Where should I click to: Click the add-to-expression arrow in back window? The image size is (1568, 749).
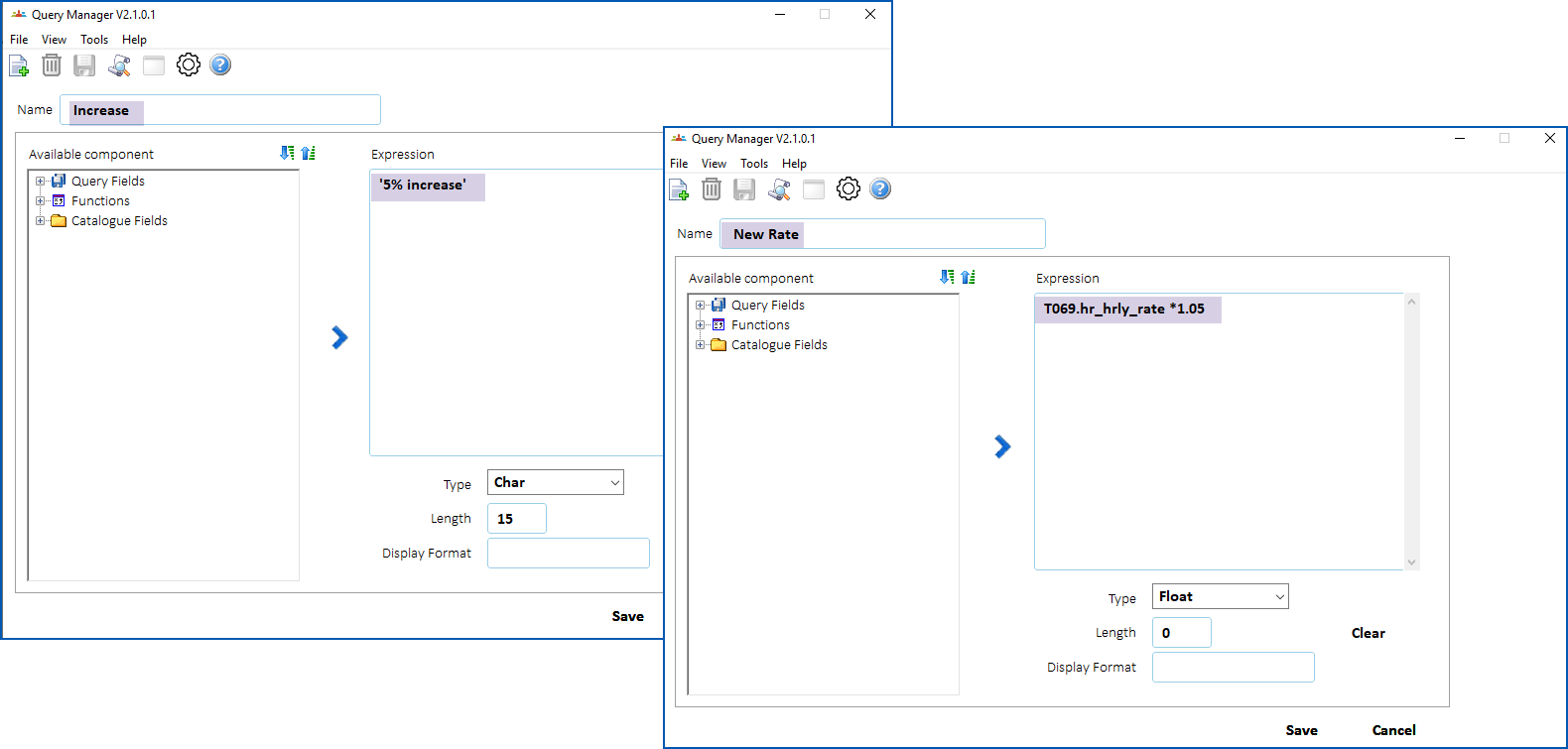(339, 338)
